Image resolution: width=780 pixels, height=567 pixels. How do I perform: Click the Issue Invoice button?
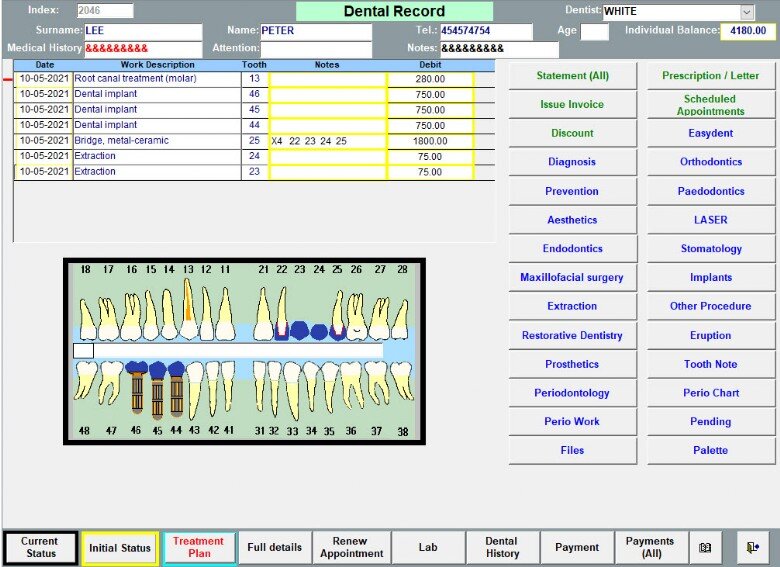tap(572, 104)
